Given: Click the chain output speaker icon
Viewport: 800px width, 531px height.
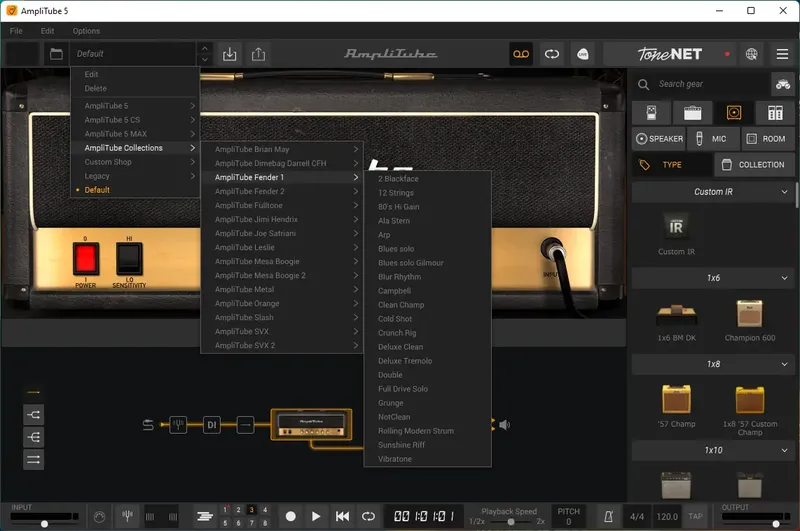Looking at the screenshot, I should point(504,424).
